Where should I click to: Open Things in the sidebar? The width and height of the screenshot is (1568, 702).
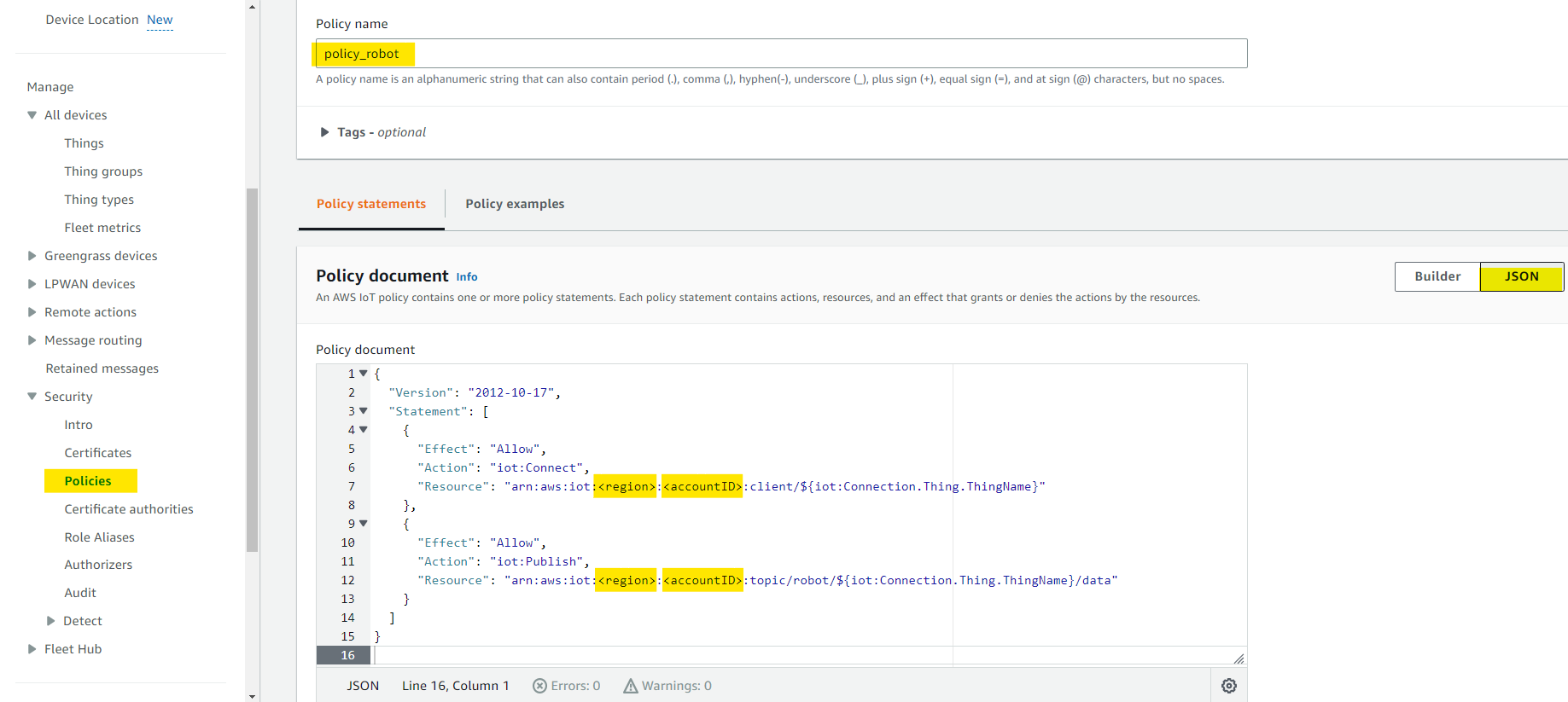pos(84,143)
